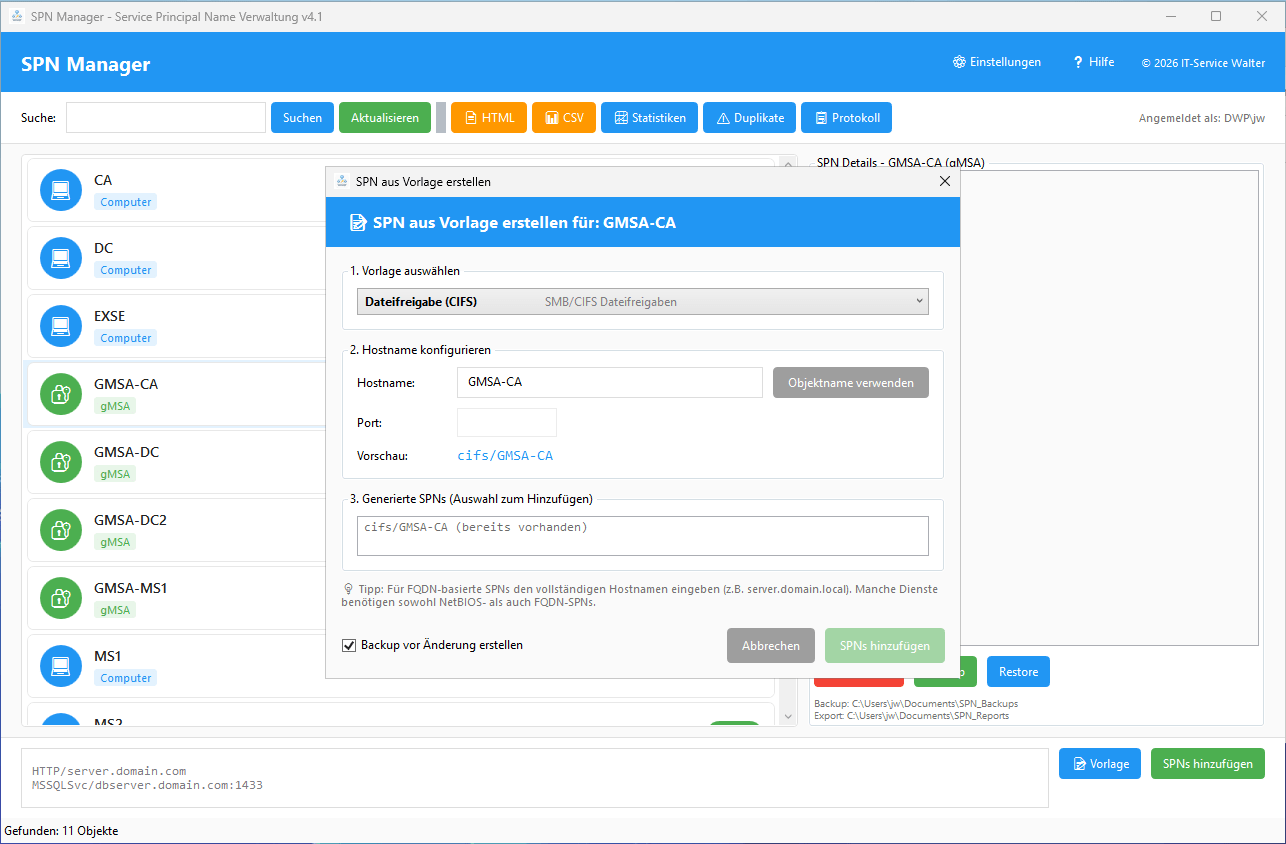Open the Statistiken view
This screenshot has width=1286, height=844.
pyautogui.click(x=649, y=118)
